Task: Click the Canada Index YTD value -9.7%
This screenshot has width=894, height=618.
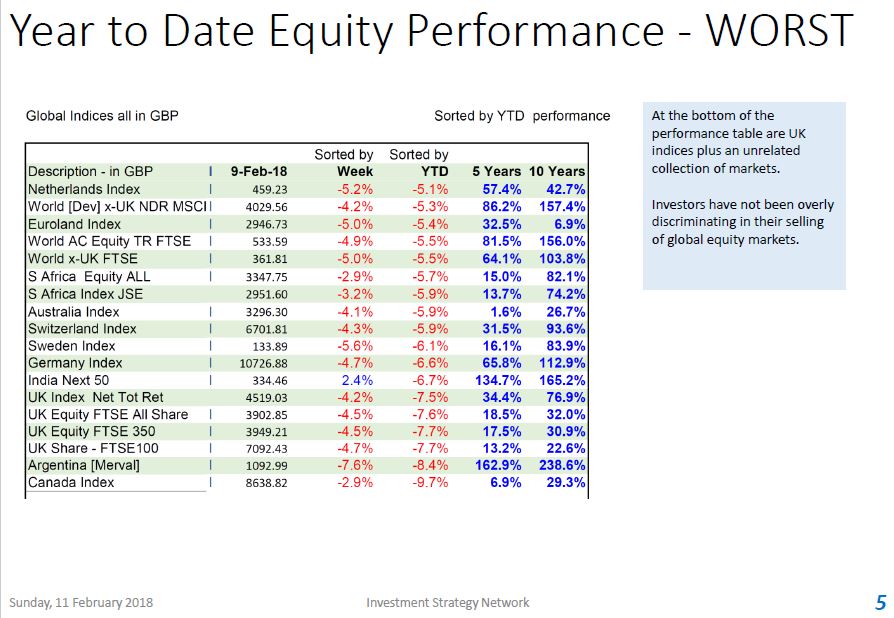Action: pos(431,483)
